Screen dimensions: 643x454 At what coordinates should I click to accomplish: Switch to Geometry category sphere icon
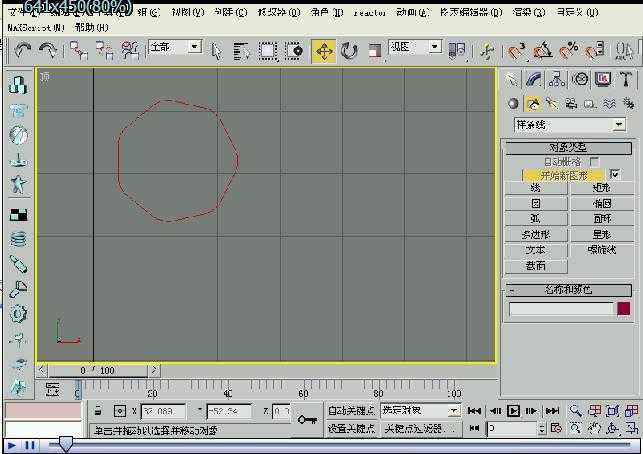(x=513, y=104)
